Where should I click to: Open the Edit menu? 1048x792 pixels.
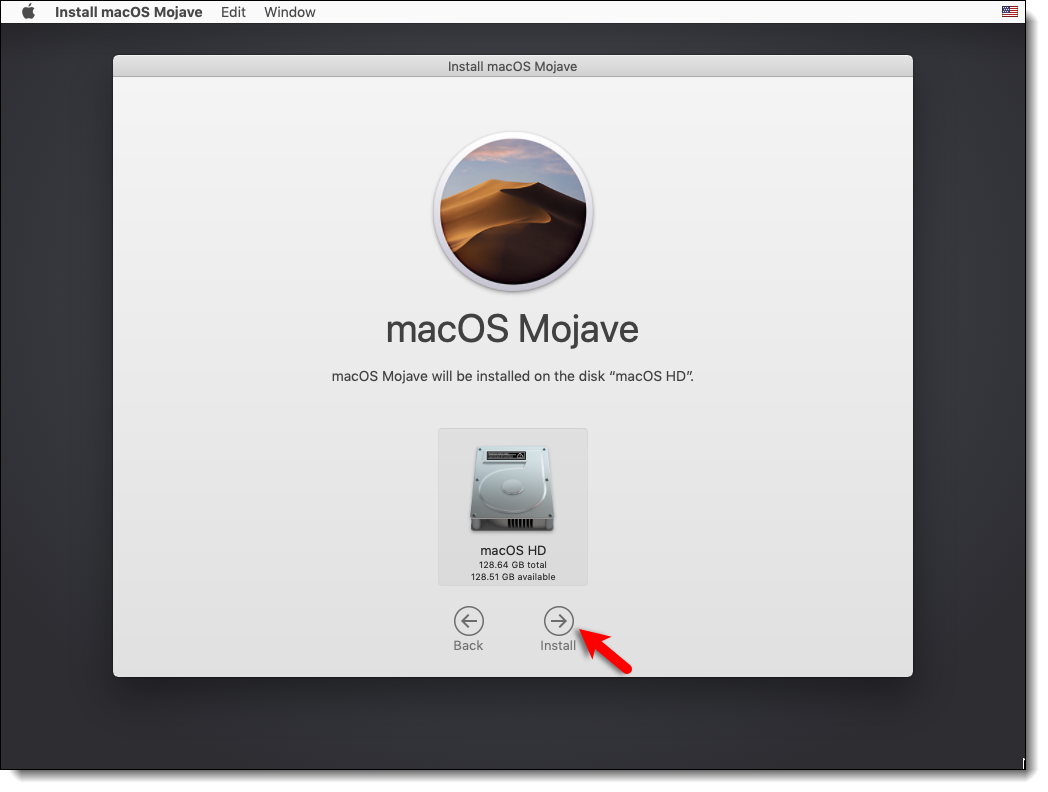click(x=233, y=12)
